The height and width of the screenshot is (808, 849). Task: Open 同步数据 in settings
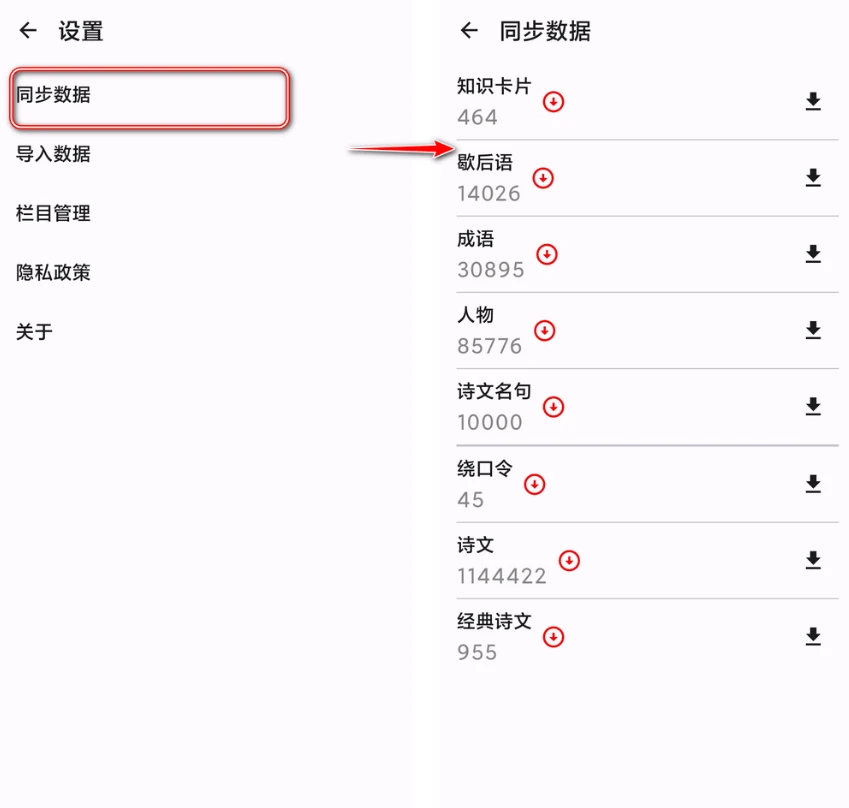(150, 97)
